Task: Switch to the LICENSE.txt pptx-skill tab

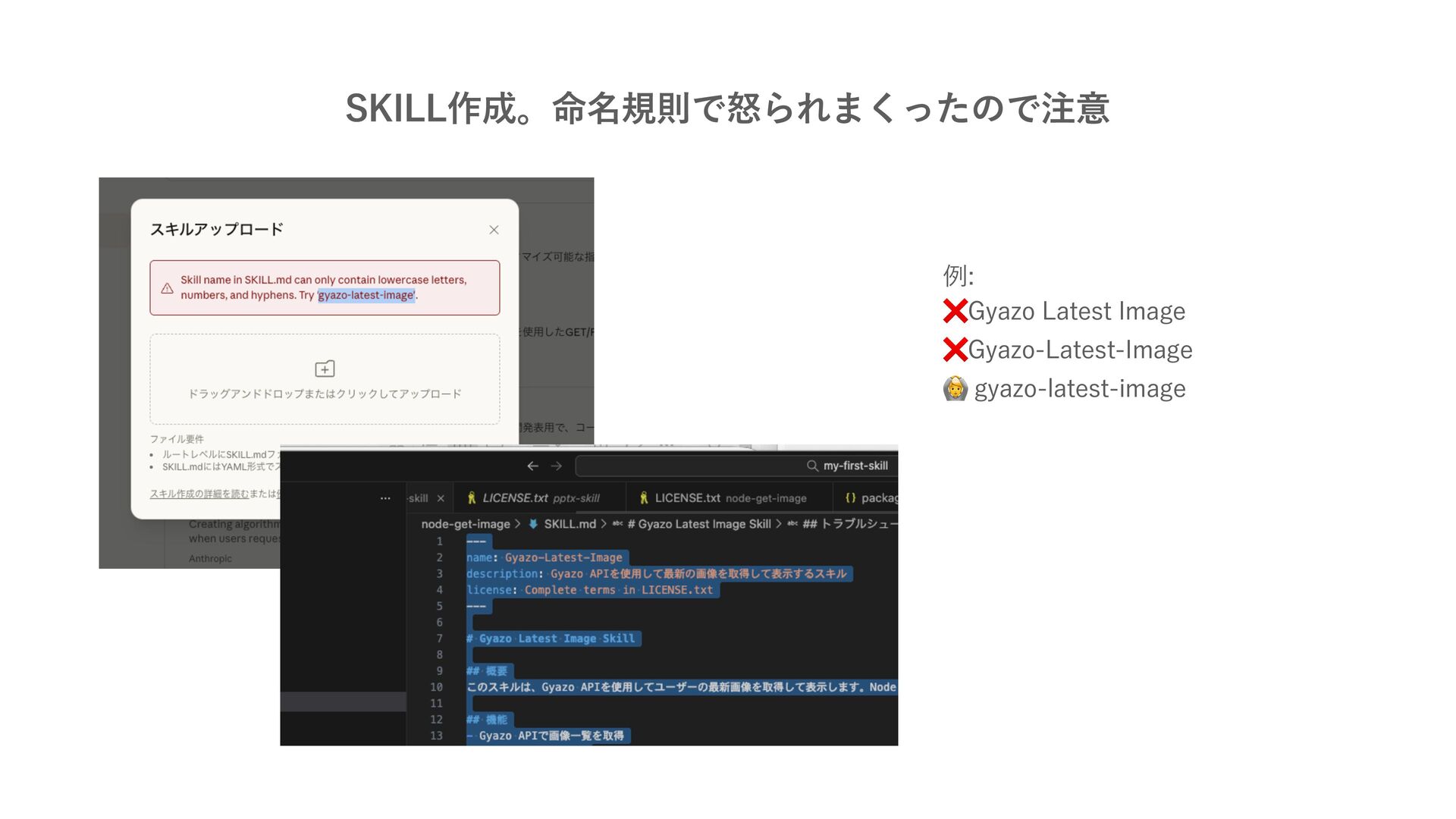Action: click(540, 498)
